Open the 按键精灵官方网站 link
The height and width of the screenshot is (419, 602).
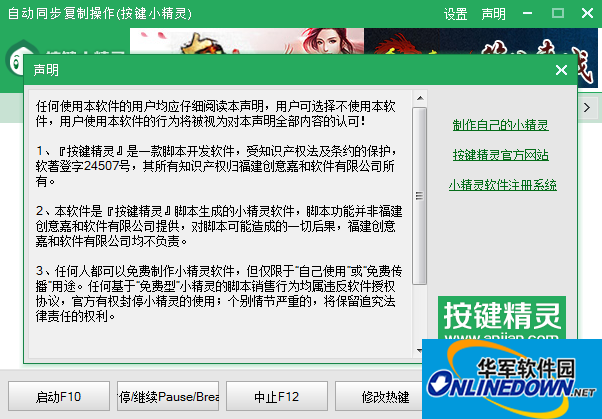(x=501, y=155)
